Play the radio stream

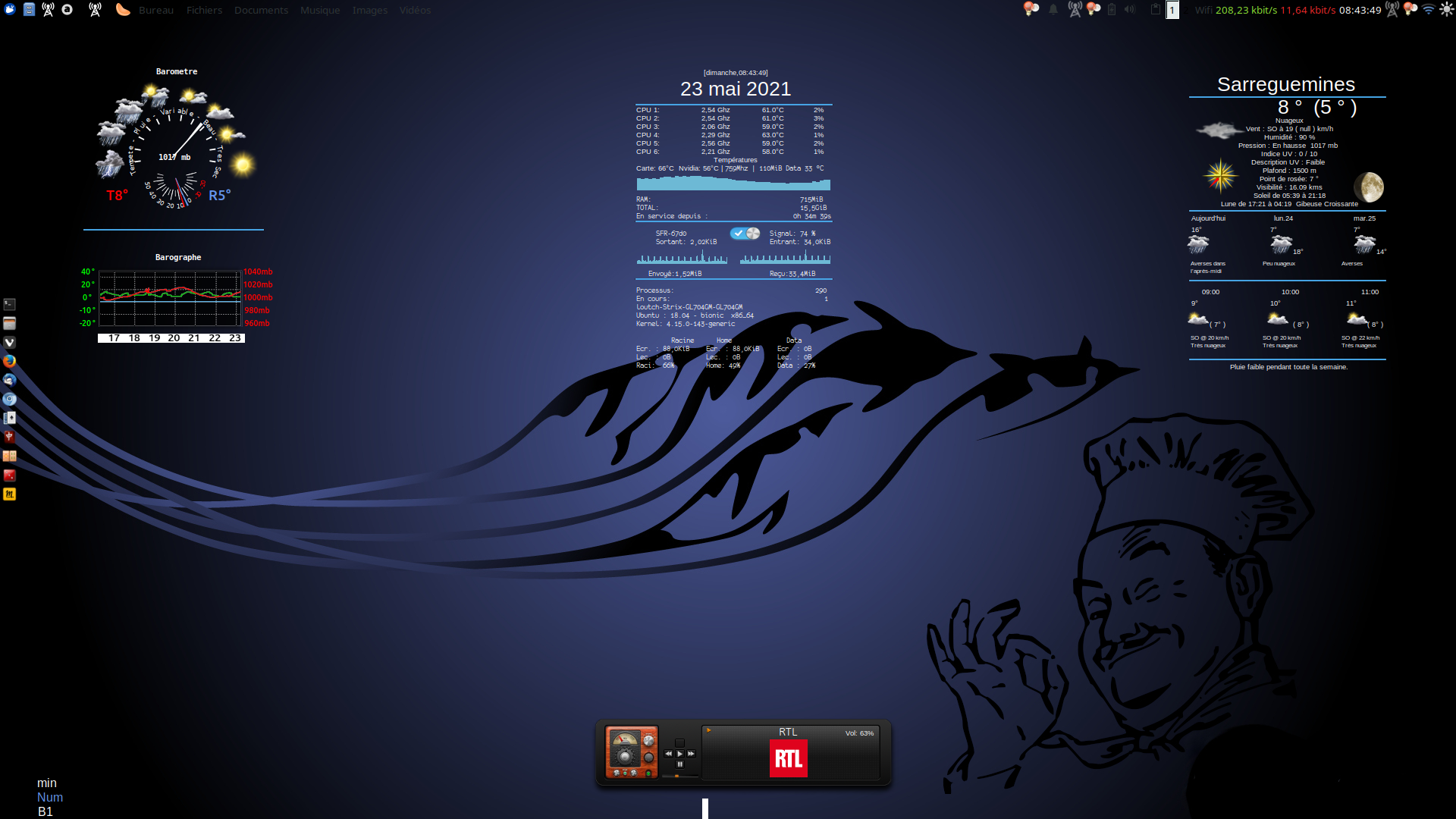click(x=679, y=754)
